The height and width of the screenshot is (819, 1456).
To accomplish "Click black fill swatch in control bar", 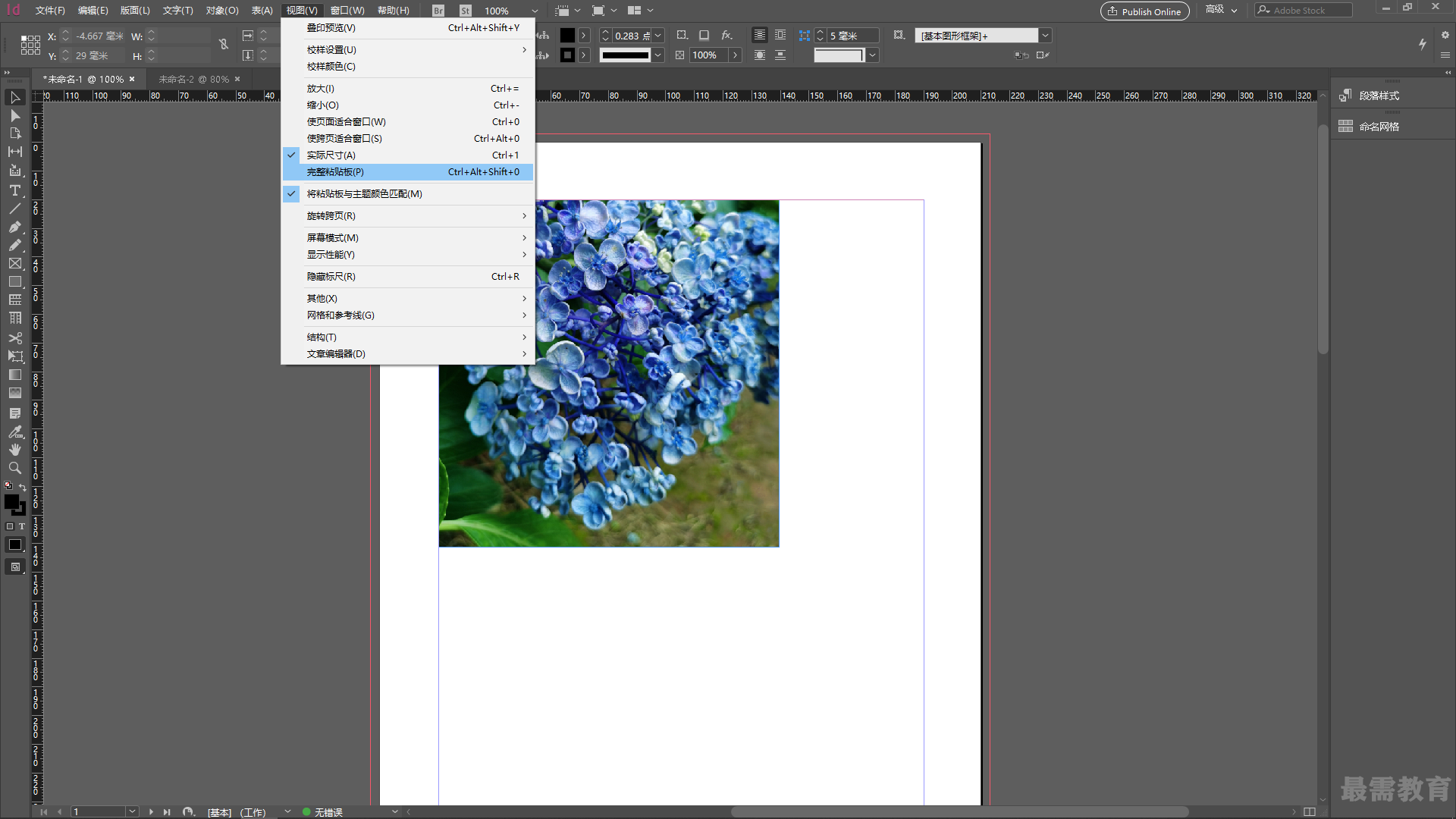I will coord(567,35).
